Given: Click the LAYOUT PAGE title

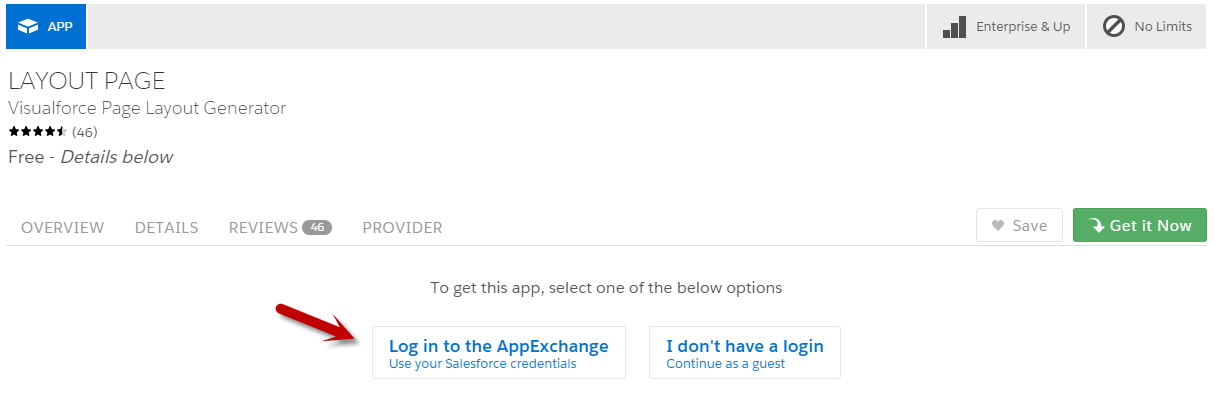Looking at the screenshot, I should (x=87, y=82).
